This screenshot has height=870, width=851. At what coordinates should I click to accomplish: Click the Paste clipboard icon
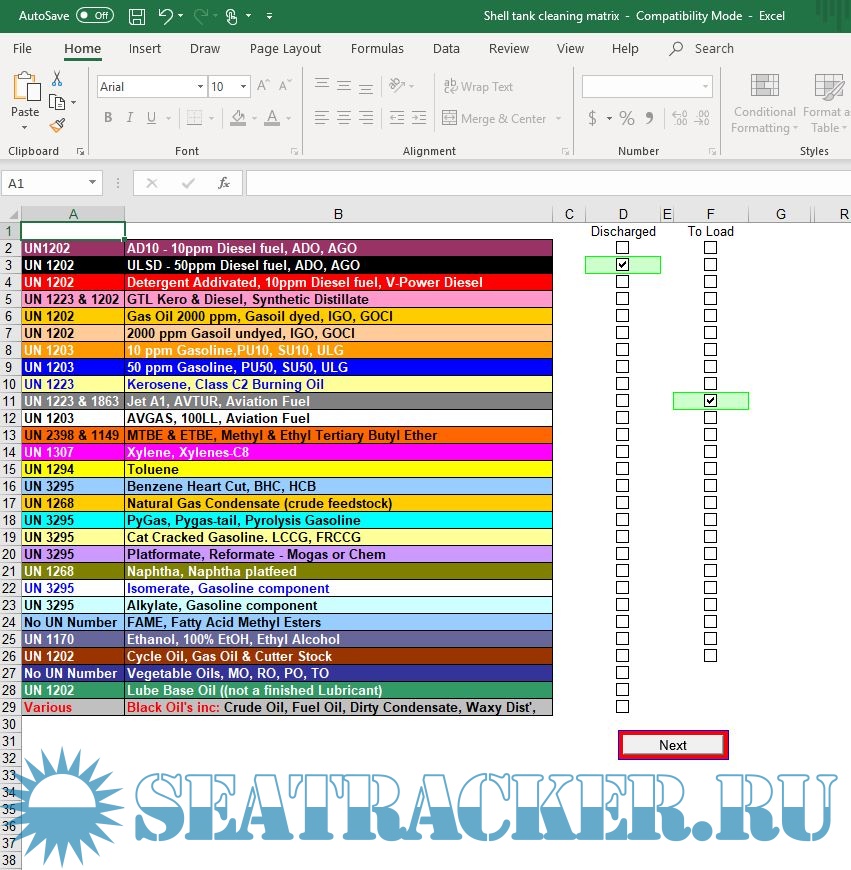click(25, 88)
